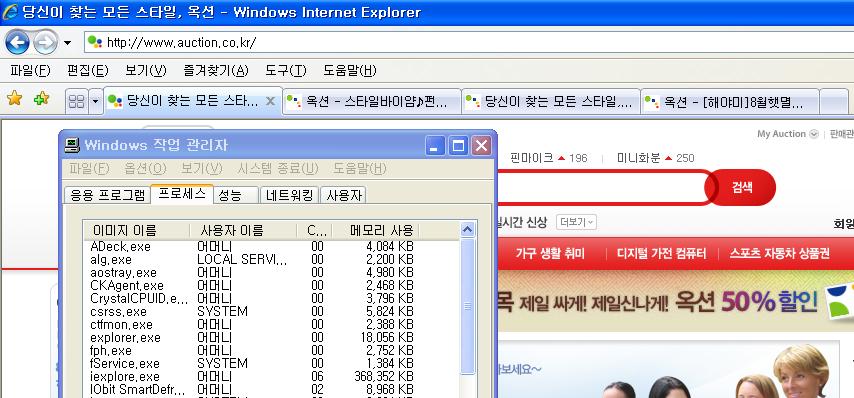Select the aostray.exe process row
This screenshot has height=398, width=854.
coord(271,273)
